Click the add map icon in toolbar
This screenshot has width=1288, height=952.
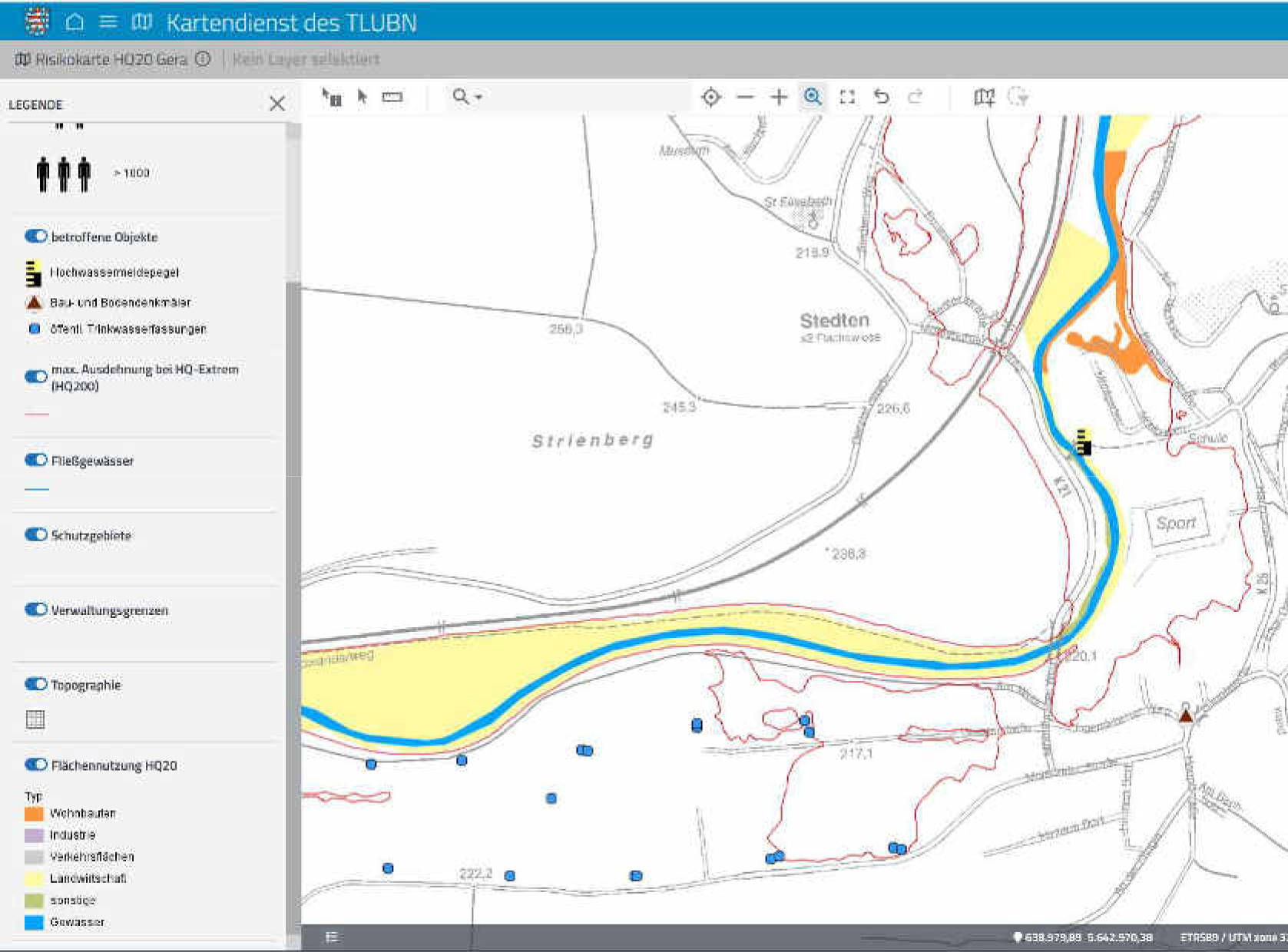[x=984, y=98]
